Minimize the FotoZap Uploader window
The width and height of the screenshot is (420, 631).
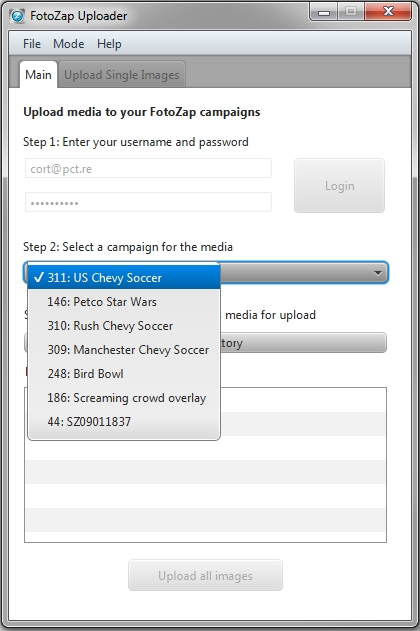(324, 12)
